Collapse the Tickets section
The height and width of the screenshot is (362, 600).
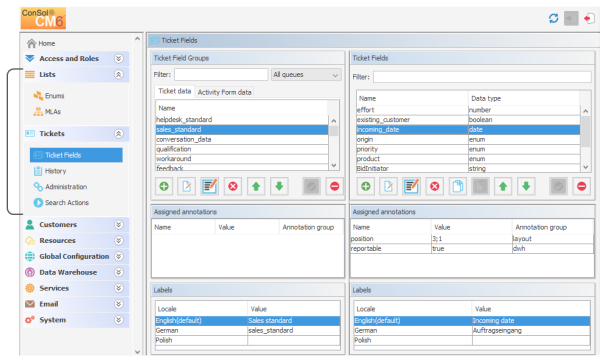pos(119,134)
